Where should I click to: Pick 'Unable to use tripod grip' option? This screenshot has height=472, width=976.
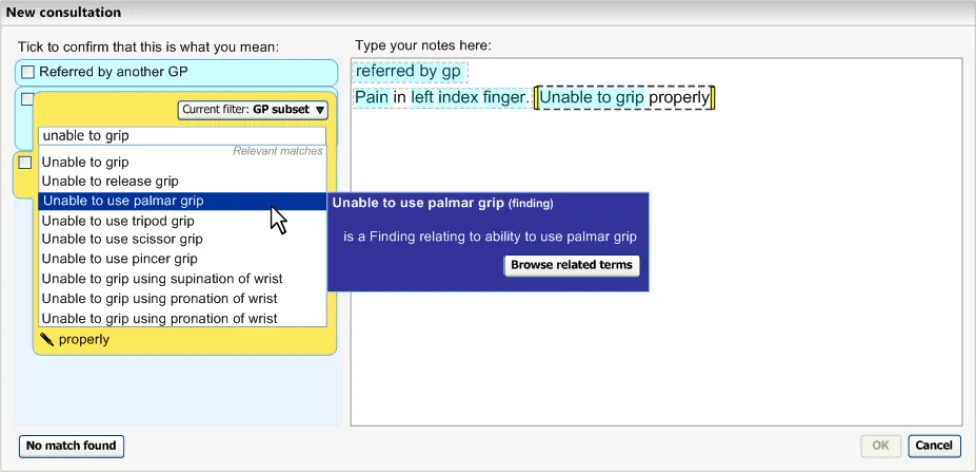pyautogui.click(x=118, y=220)
